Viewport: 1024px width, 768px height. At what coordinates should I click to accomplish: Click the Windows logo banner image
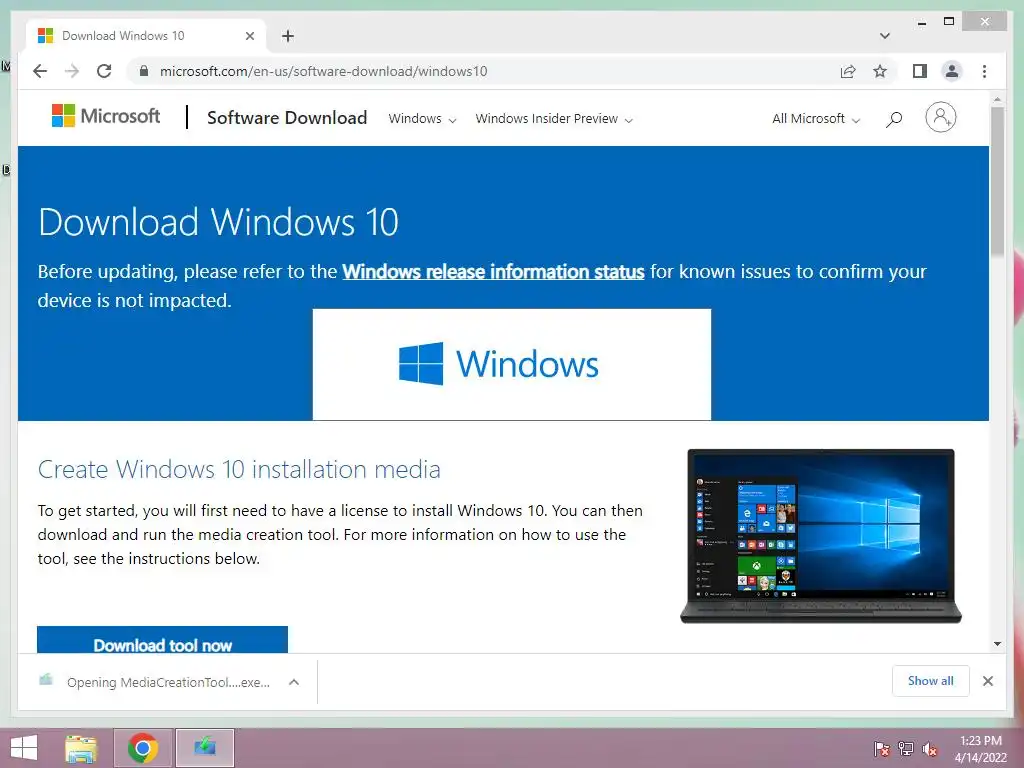pos(511,364)
